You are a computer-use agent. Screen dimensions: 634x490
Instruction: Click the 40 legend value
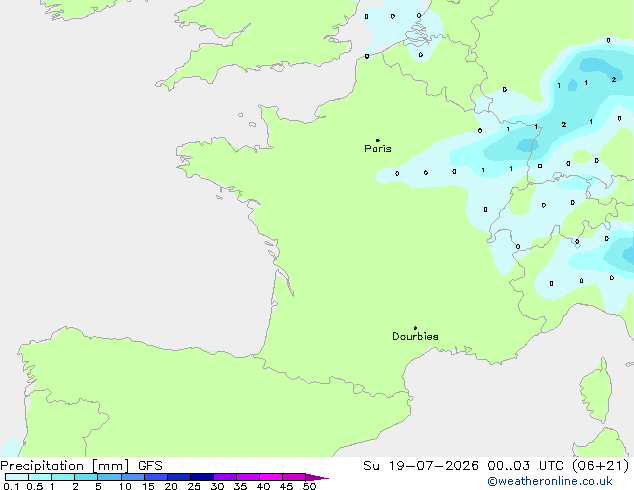[263, 486]
